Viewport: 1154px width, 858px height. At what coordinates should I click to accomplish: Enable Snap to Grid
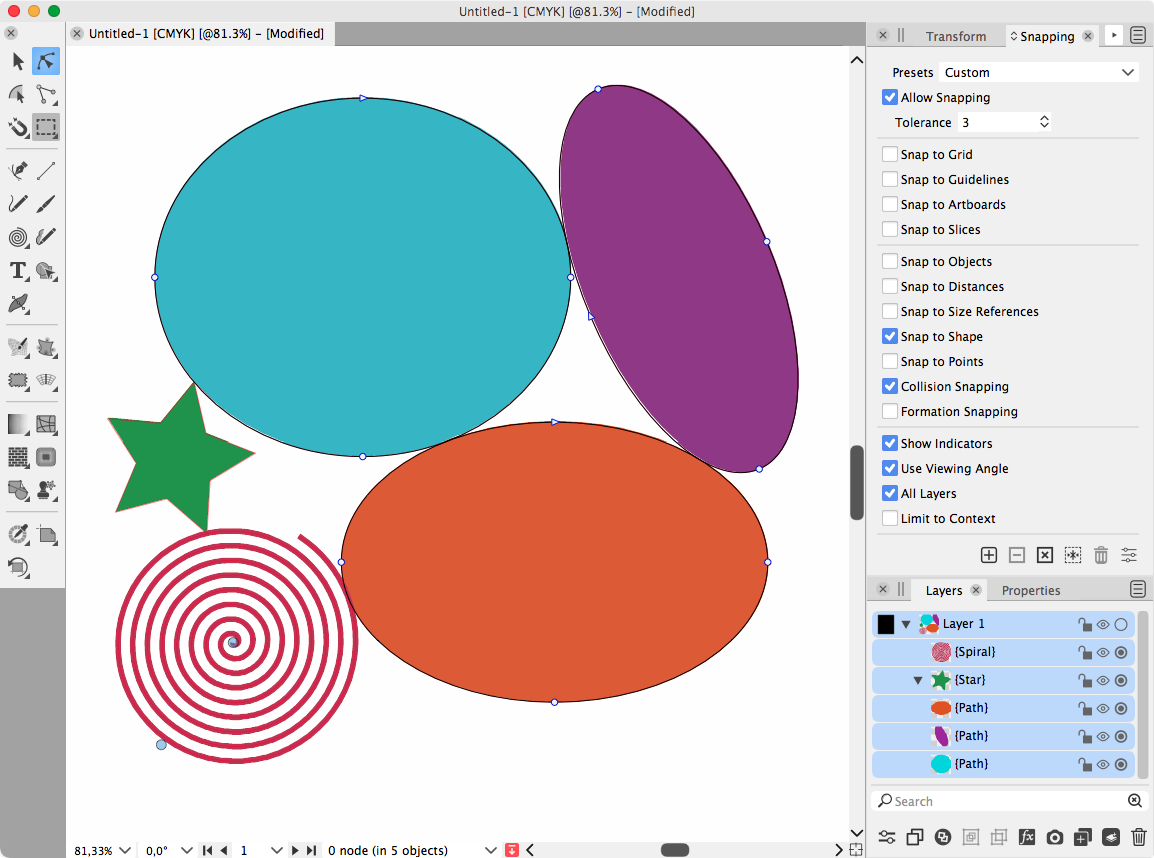[x=889, y=154]
